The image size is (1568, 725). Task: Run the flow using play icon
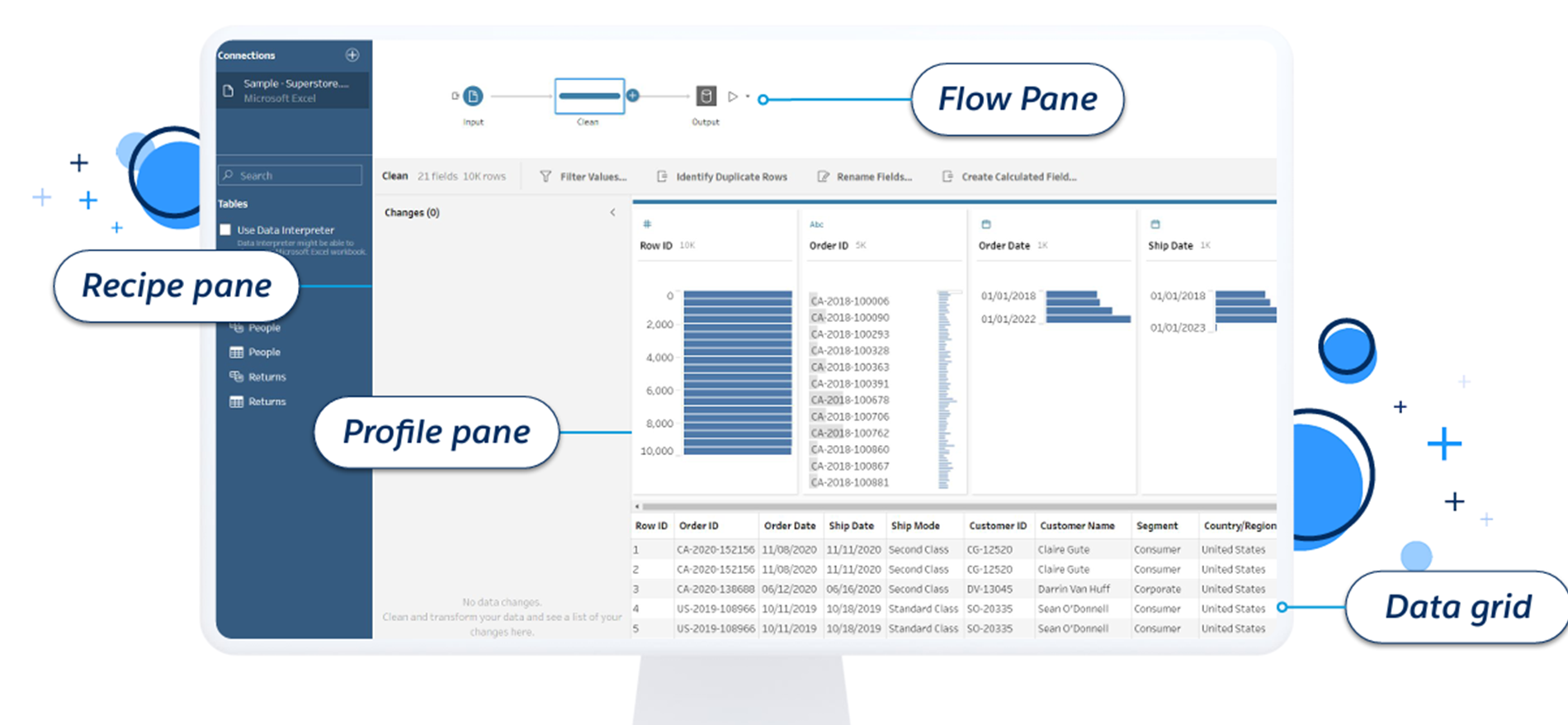click(732, 97)
